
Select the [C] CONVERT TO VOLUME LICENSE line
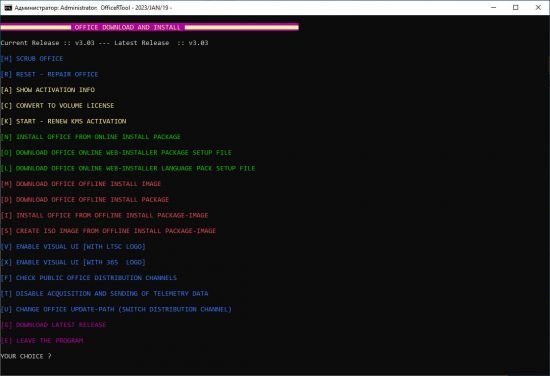click(57, 106)
